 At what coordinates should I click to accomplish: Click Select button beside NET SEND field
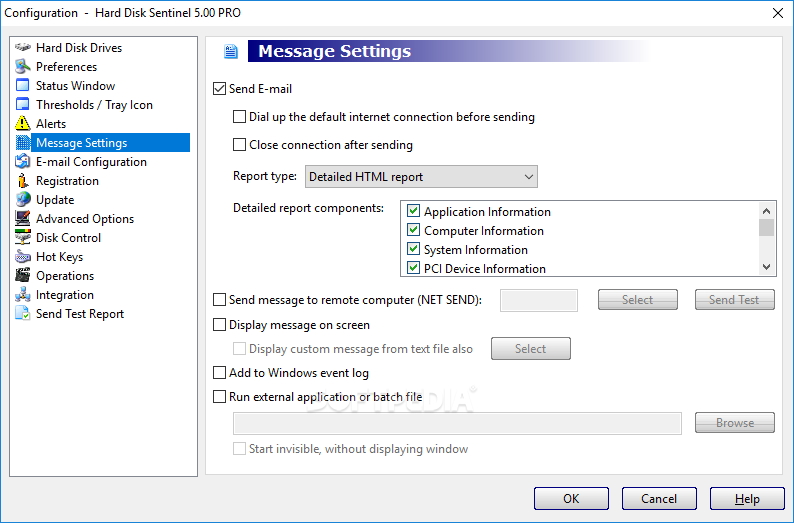coord(638,300)
